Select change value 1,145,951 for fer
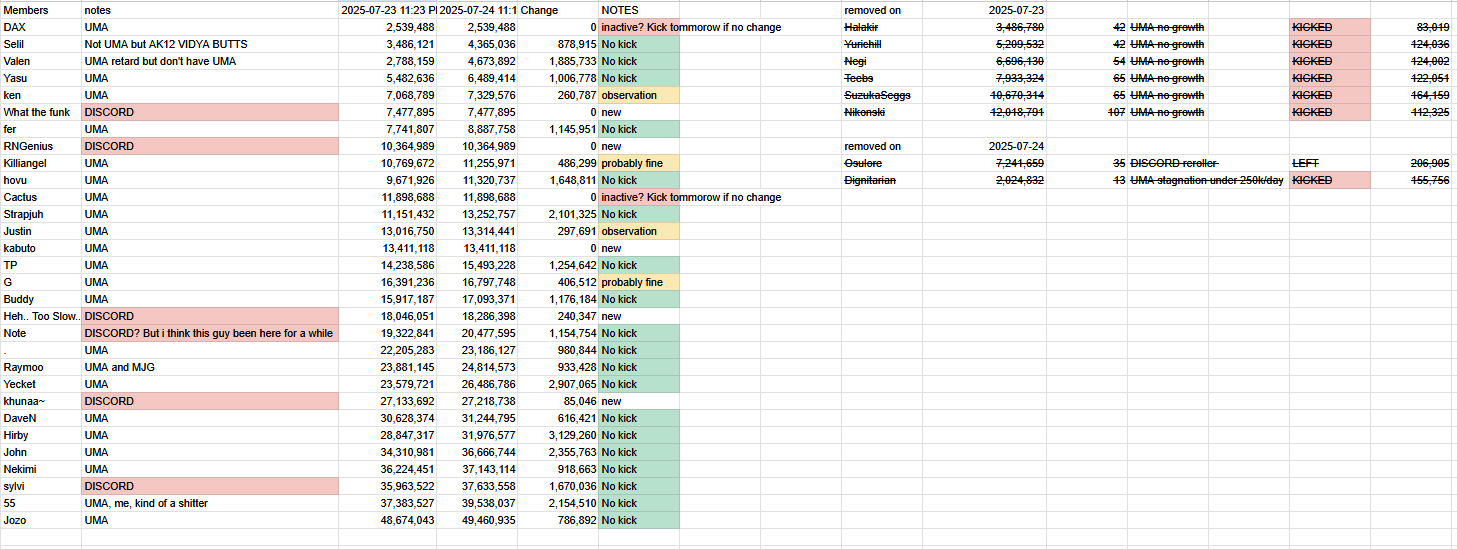The height and width of the screenshot is (549, 1457). pos(558,129)
